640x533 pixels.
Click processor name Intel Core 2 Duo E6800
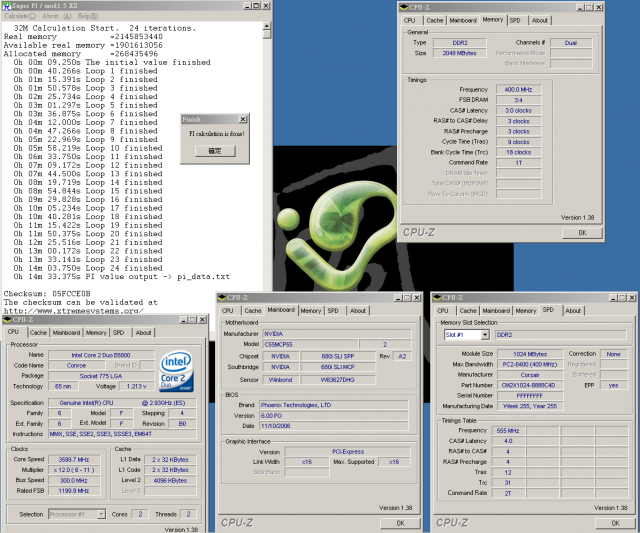click(x=101, y=355)
